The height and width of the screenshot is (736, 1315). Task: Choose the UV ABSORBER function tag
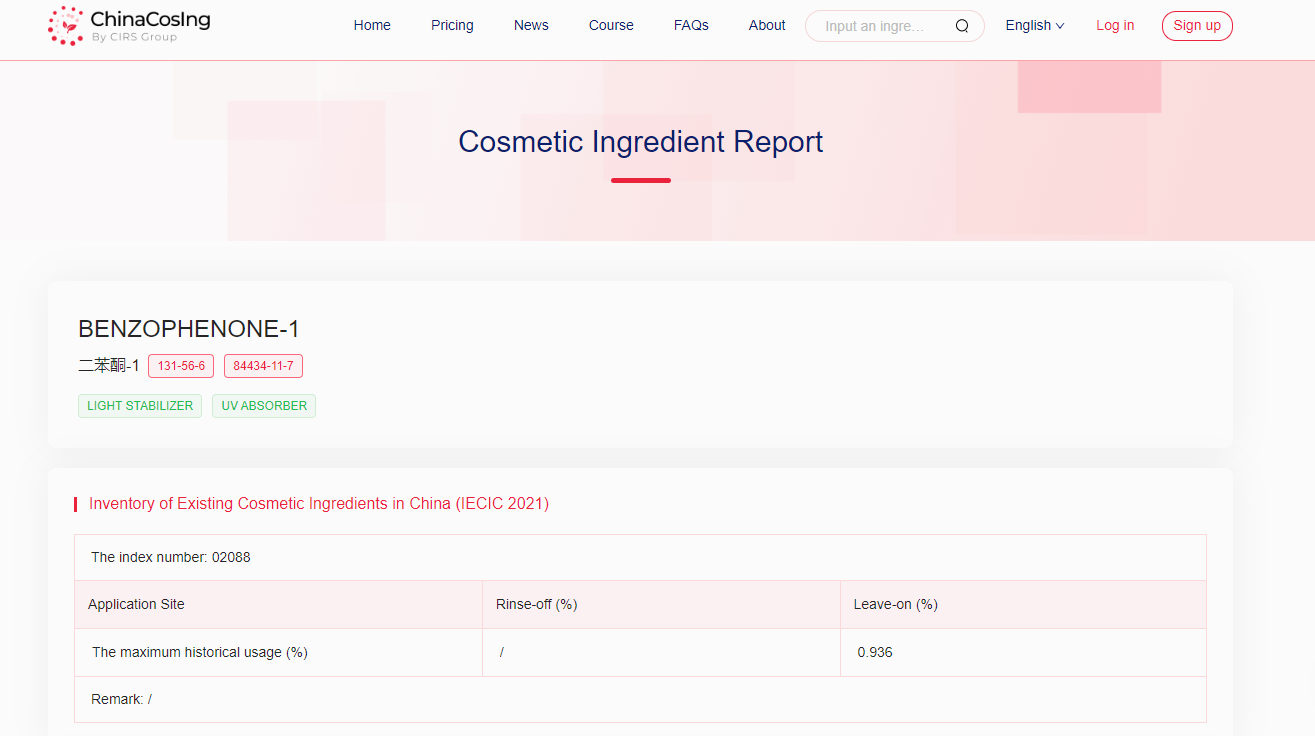click(264, 406)
